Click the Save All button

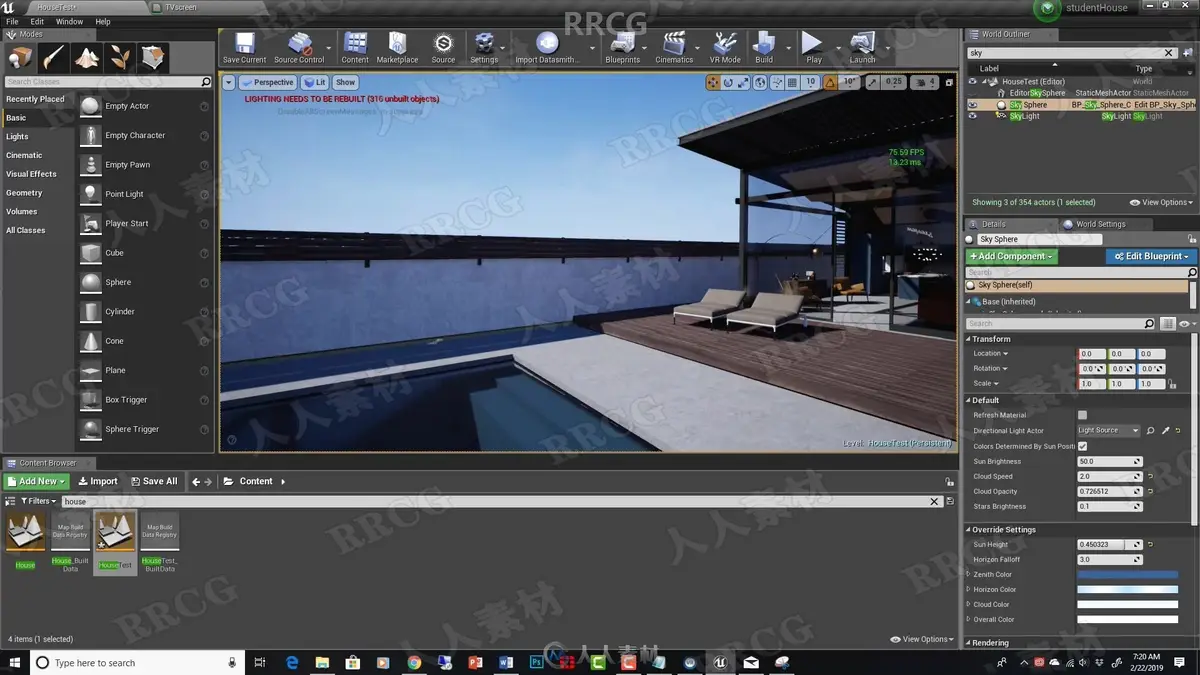point(154,481)
